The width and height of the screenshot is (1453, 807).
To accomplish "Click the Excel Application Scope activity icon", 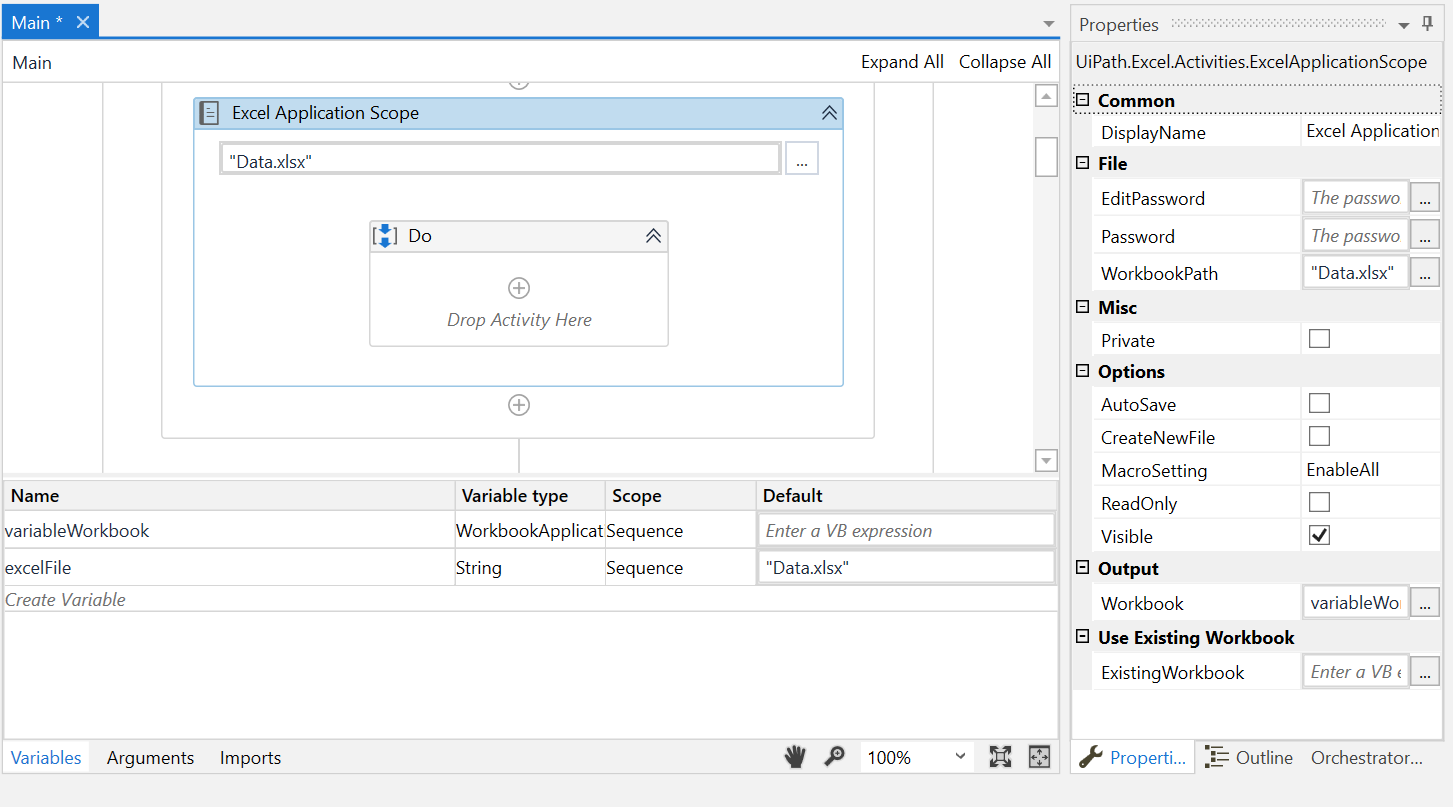I will click(x=208, y=112).
